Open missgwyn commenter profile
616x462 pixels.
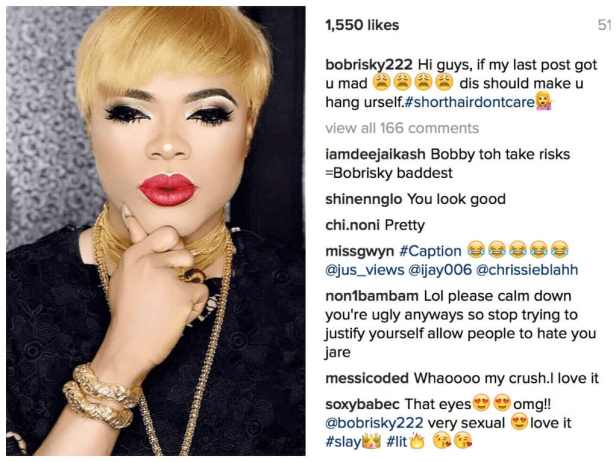pyautogui.click(x=359, y=251)
